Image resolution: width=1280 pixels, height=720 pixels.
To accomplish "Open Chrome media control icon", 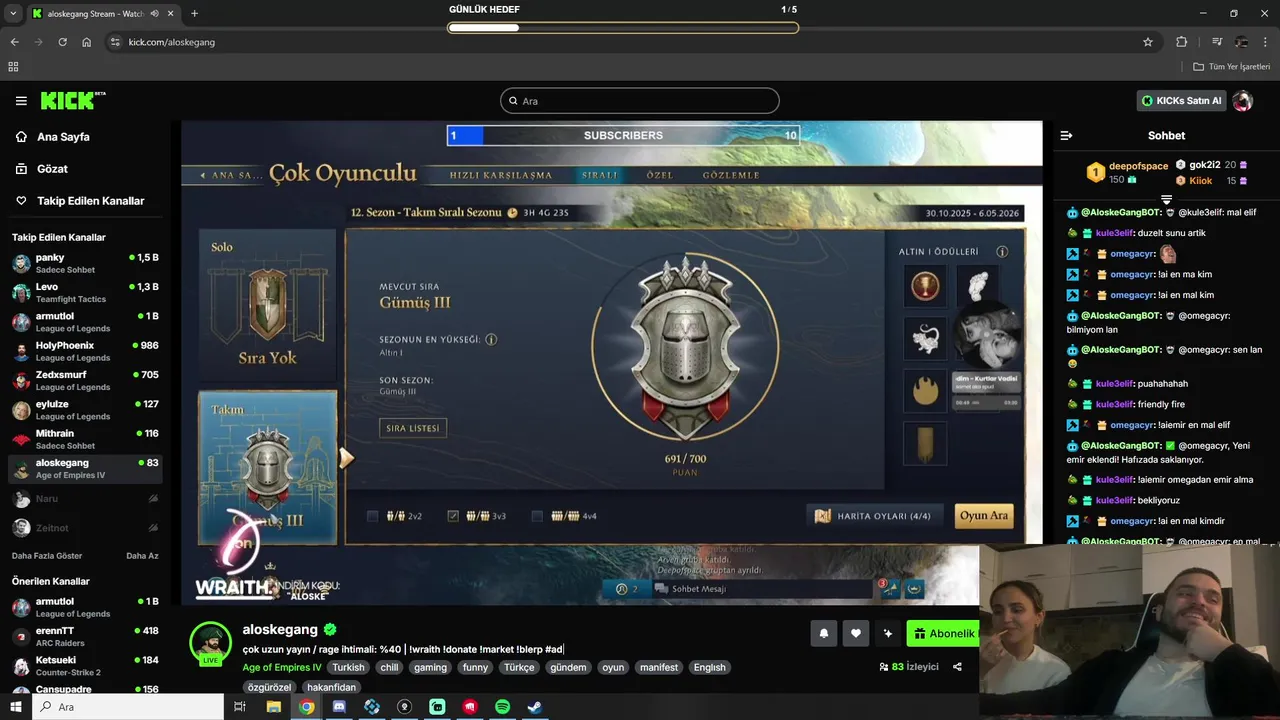I will [x=1217, y=42].
